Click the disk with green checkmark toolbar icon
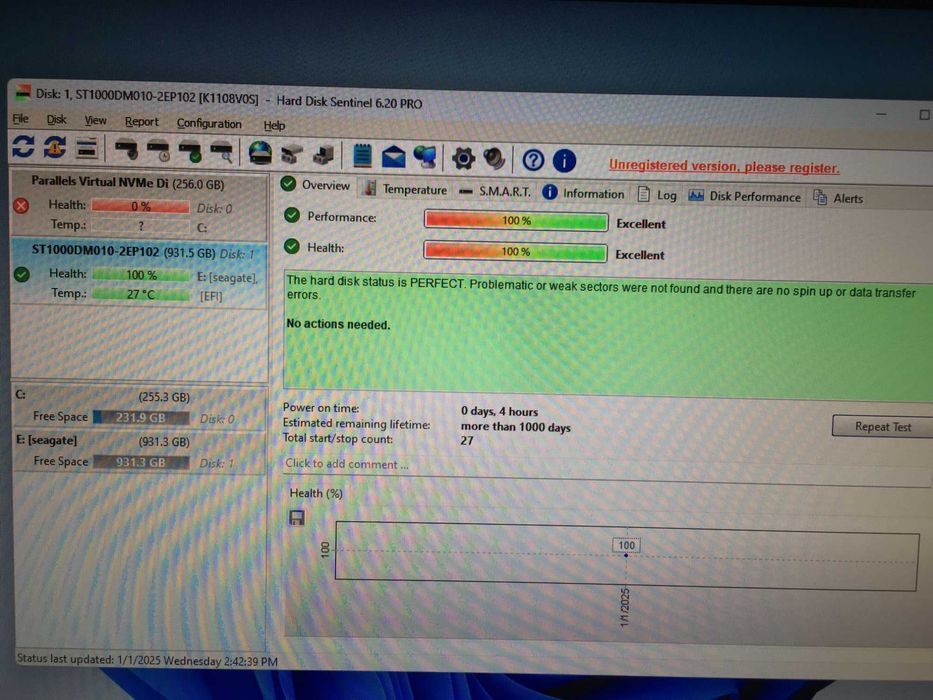This screenshot has width=933, height=700. [x=190, y=152]
